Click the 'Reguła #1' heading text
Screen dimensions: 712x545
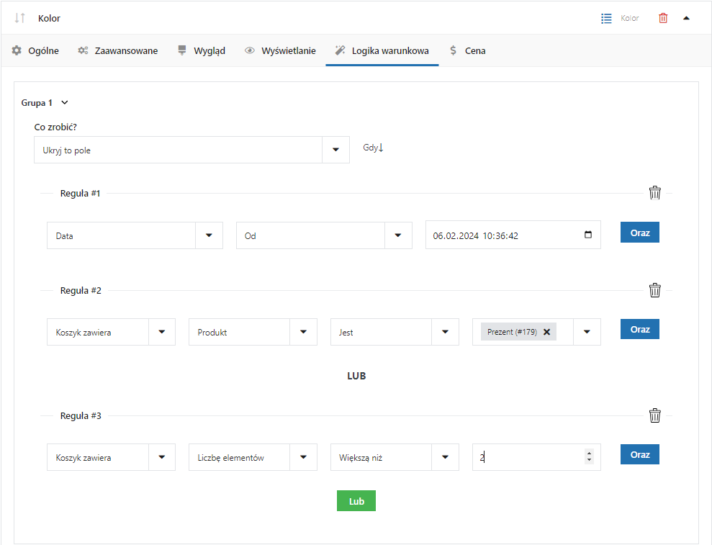80,193
